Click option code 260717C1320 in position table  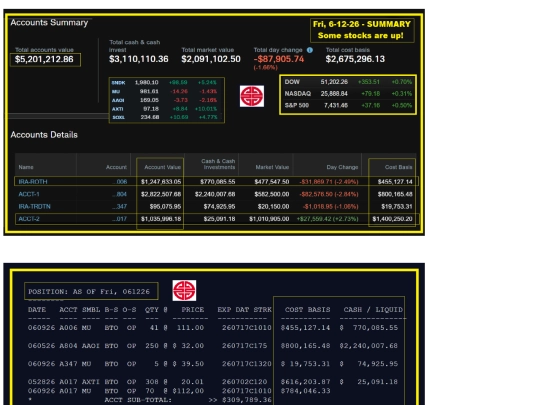(247, 364)
